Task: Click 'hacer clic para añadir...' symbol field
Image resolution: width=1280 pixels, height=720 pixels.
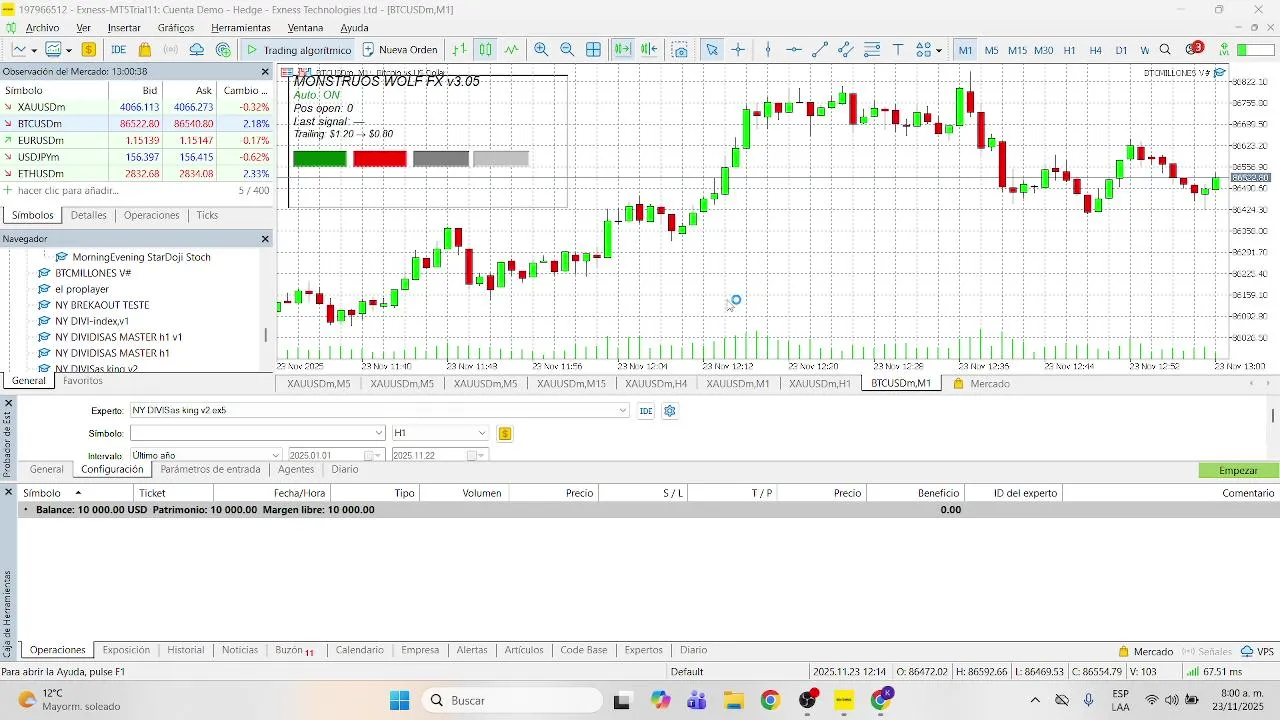Action: coord(67,190)
